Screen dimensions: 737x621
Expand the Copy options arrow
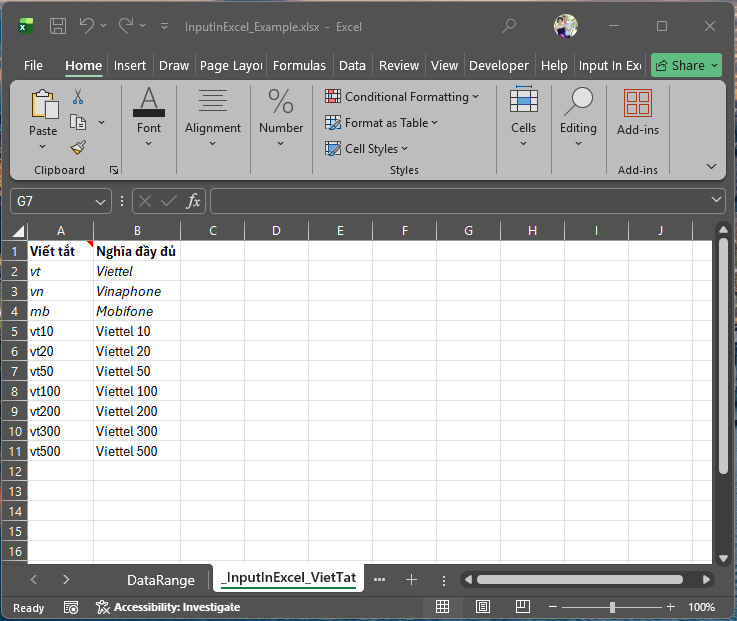pos(101,123)
